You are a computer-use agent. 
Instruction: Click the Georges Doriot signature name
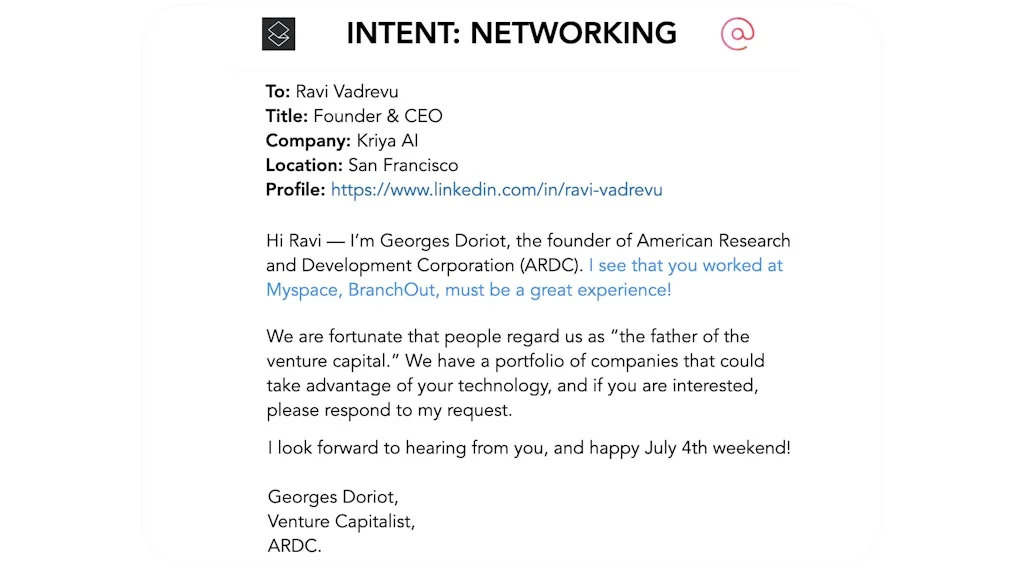pyautogui.click(x=326, y=497)
